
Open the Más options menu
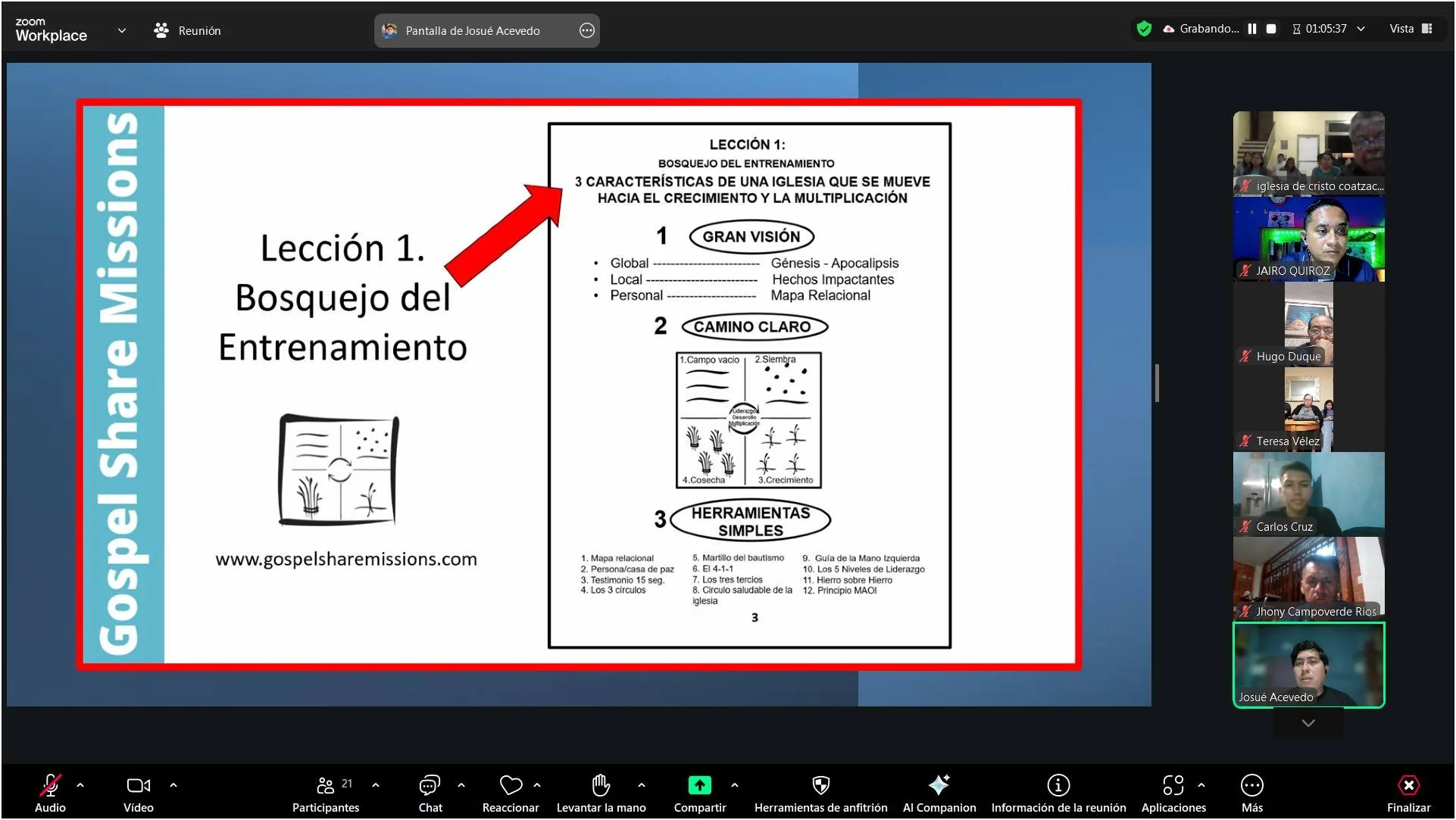click(x=1251, y=786)
